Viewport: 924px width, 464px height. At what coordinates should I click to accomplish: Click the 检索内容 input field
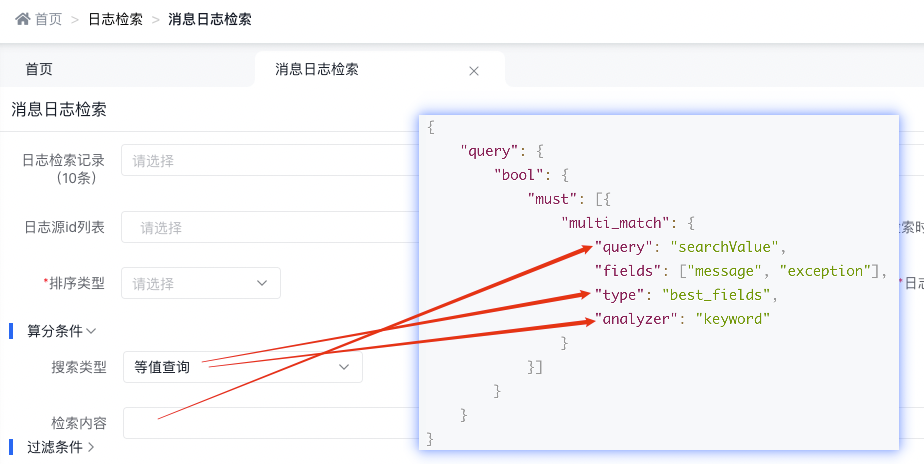click(x=271, y=423)
